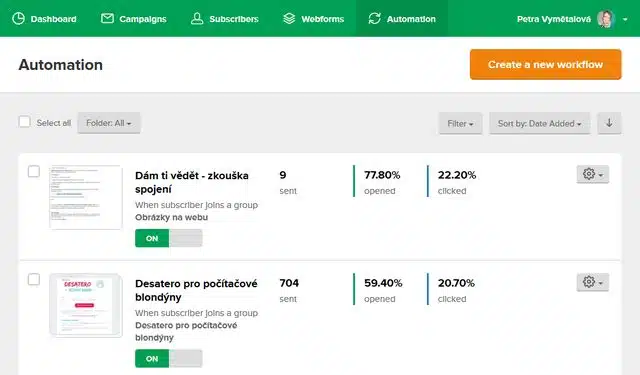
Task: Toggle sort direction arrow button
Action: click(x=609, y=123)
